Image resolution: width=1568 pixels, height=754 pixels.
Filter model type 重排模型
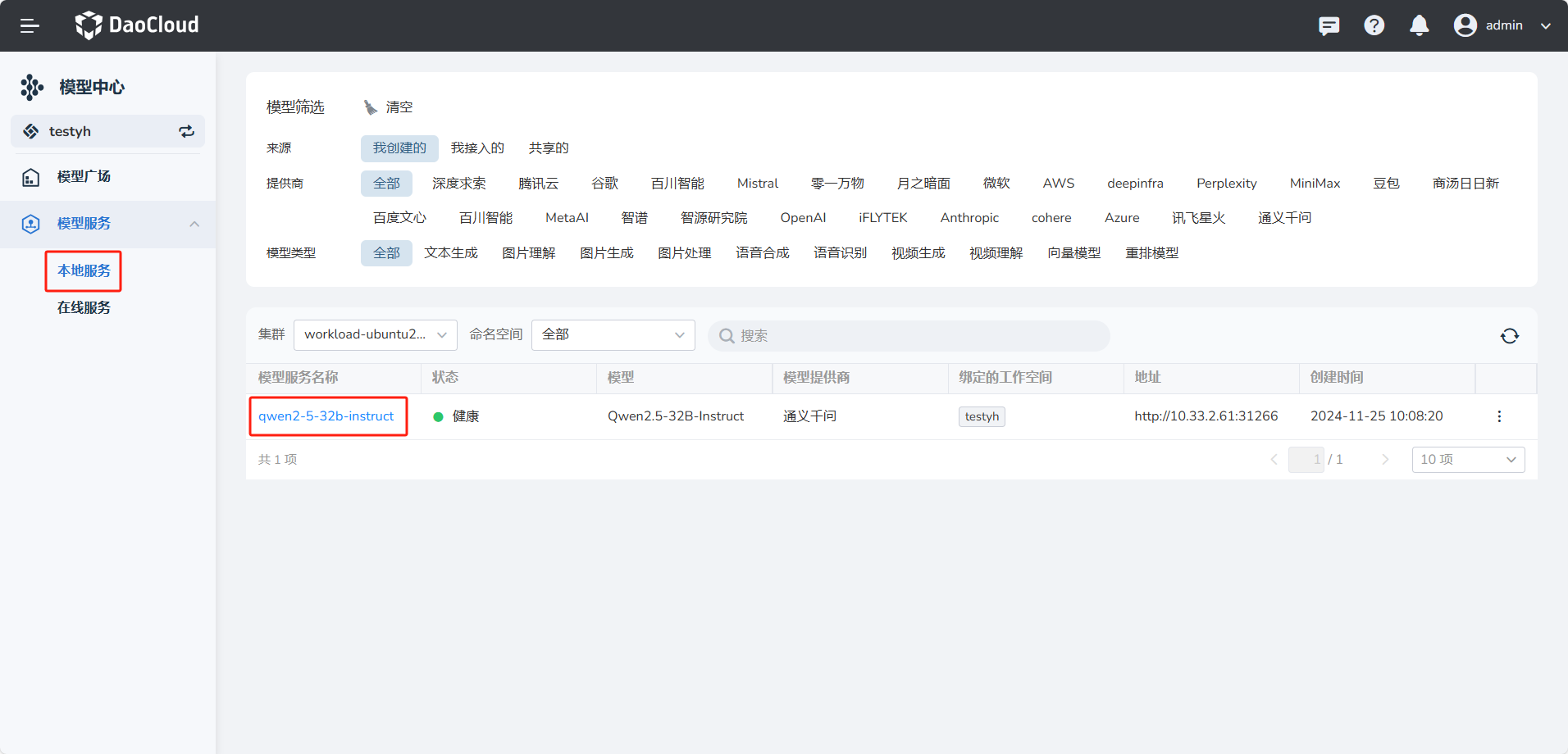[1152, 253]
